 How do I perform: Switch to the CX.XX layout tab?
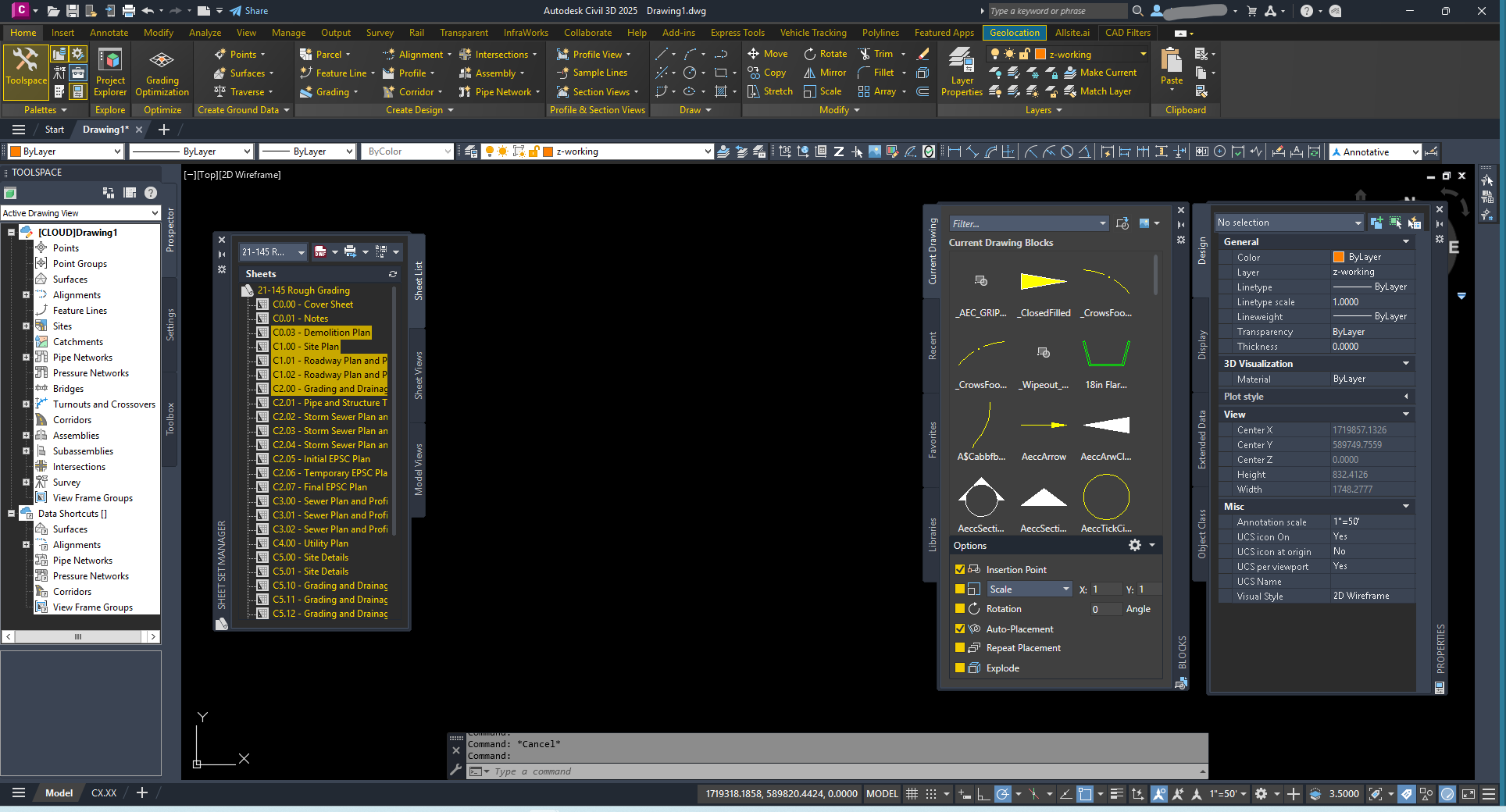coord(104,793)
